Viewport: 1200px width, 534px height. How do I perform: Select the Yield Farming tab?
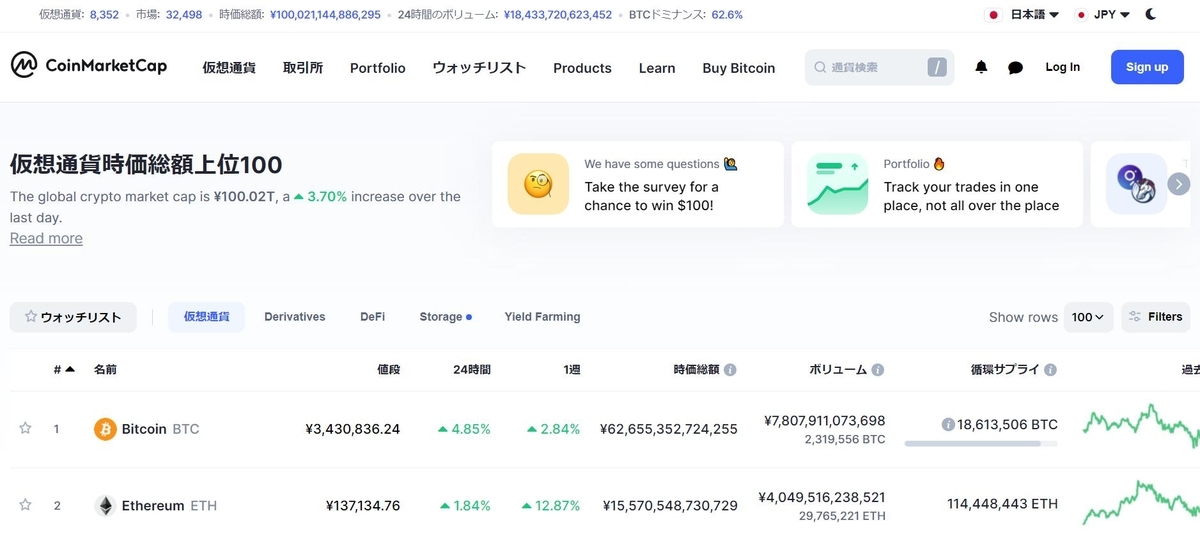tap(542, 317)
